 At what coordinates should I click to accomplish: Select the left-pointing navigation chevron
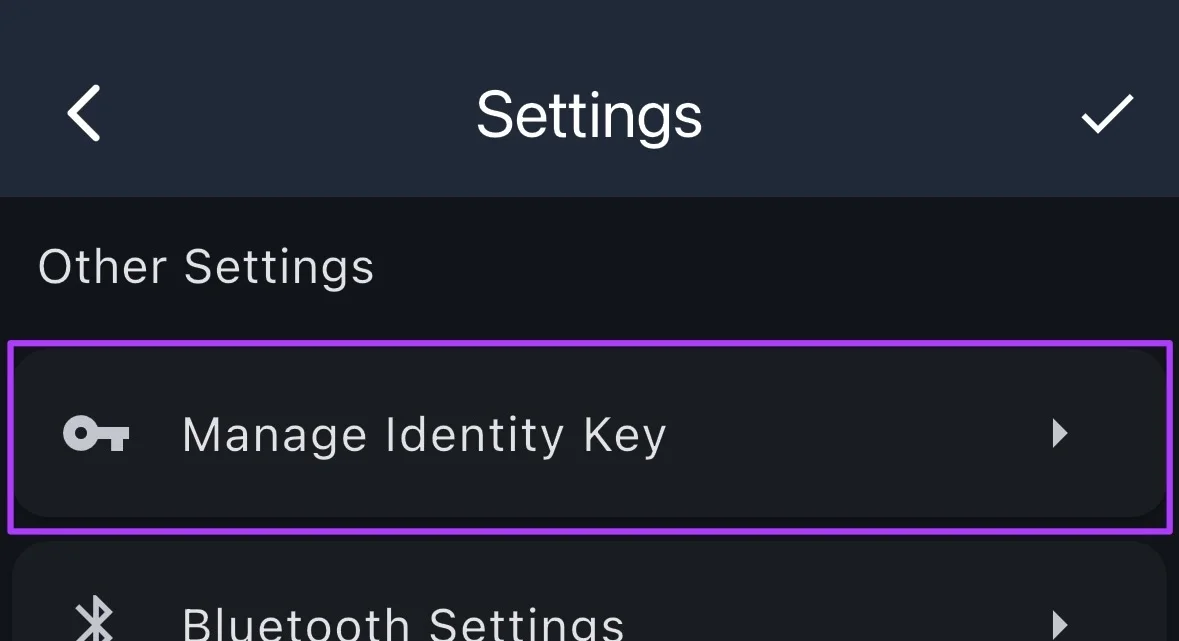click(84, 113)
